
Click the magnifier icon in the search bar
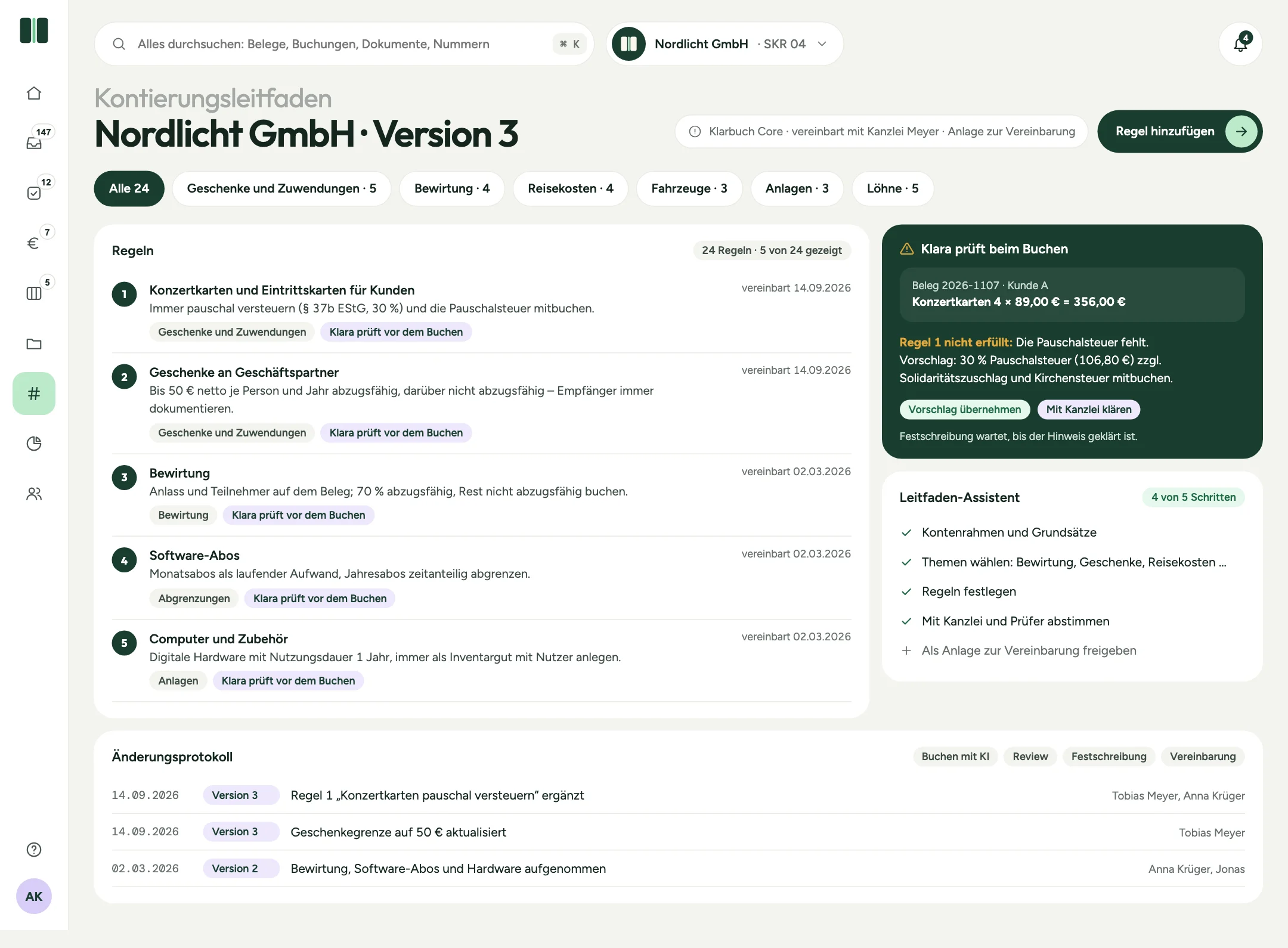coord(119,44)
